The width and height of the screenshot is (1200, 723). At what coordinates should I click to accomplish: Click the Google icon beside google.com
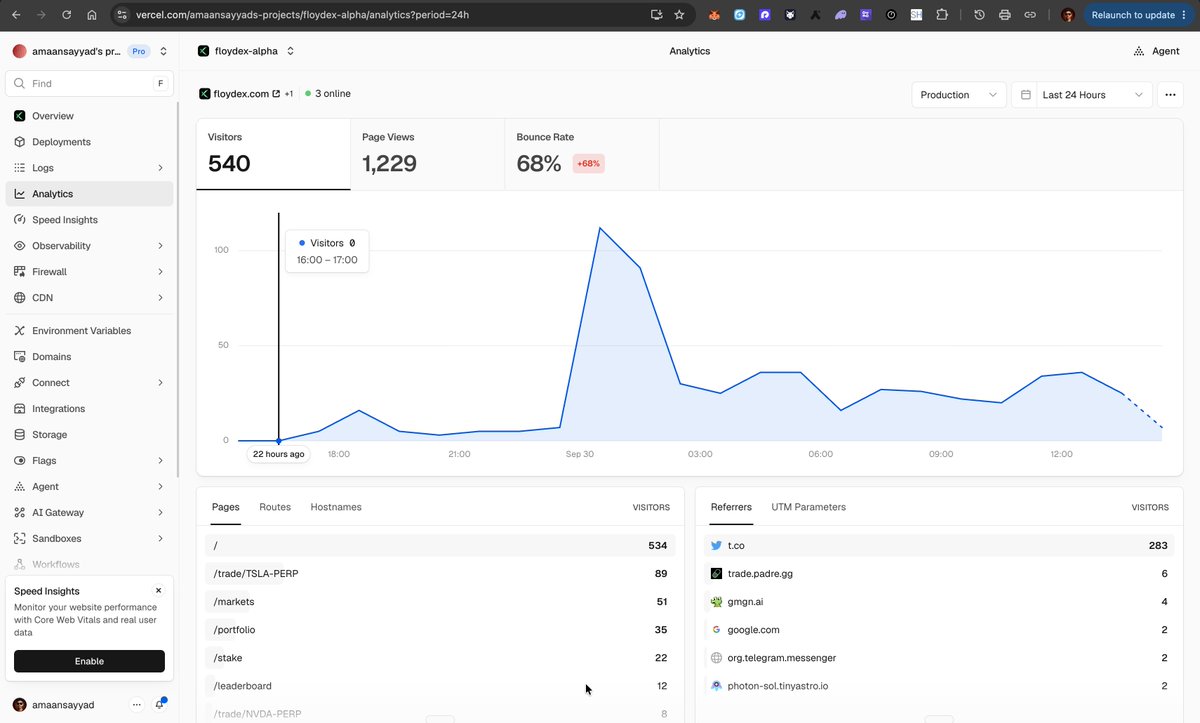[x=716, y=630]
